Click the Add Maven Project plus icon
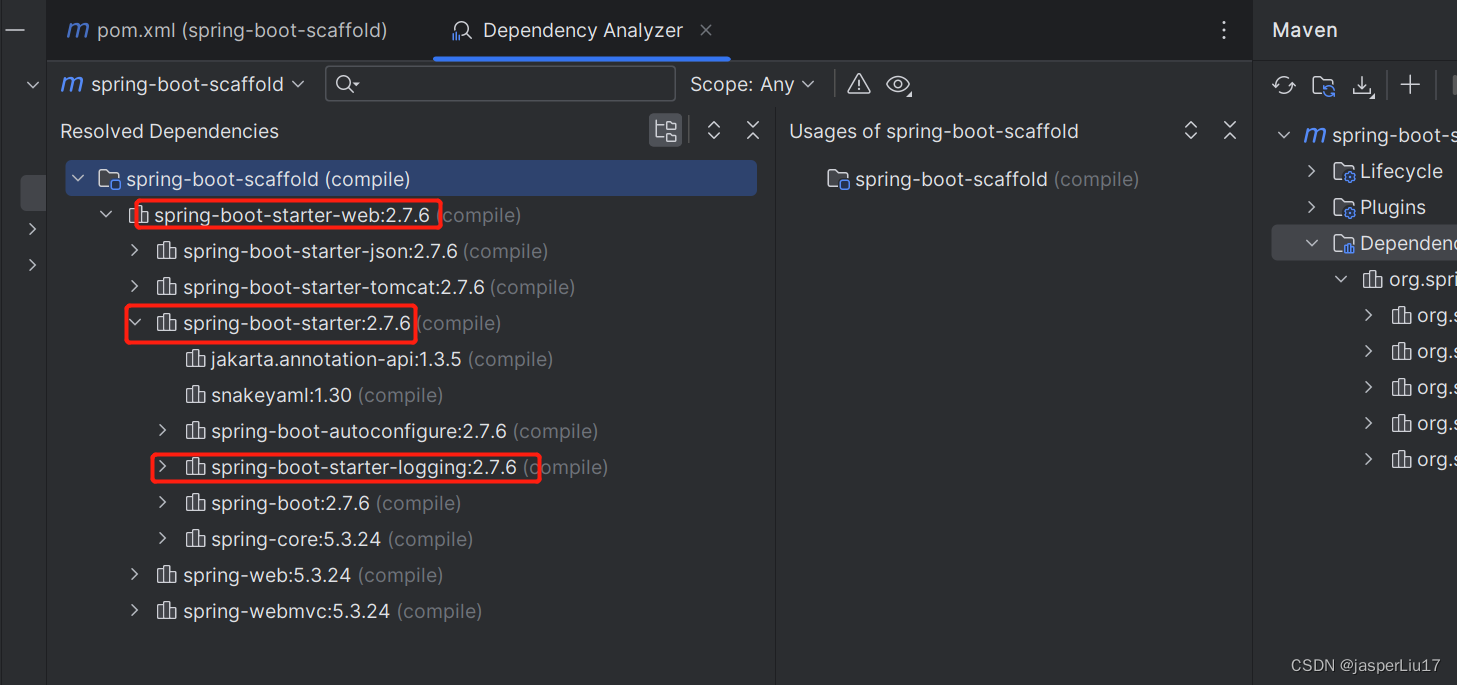The image size is (1457, 685). click(x=1410, y=85)
